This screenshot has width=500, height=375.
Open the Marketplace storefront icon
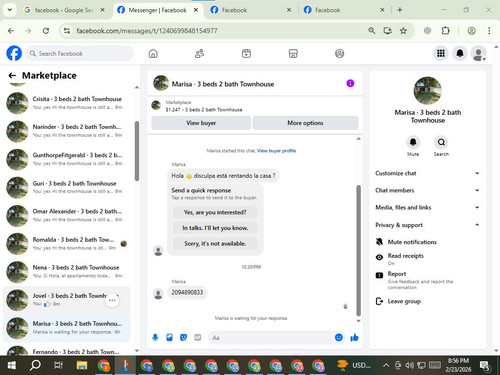tap(293, 54)
